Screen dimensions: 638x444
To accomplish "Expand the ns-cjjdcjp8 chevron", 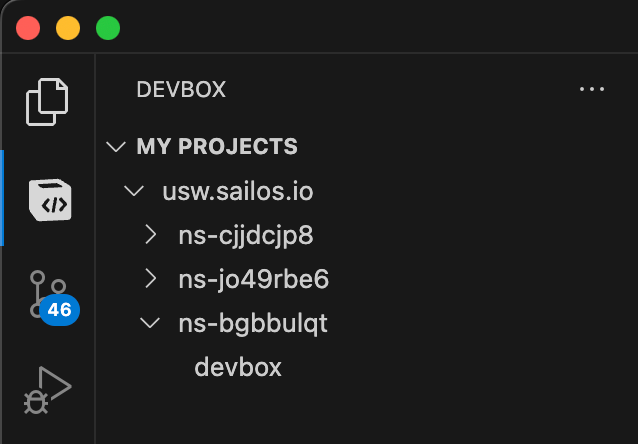I will tap(151, 235).
